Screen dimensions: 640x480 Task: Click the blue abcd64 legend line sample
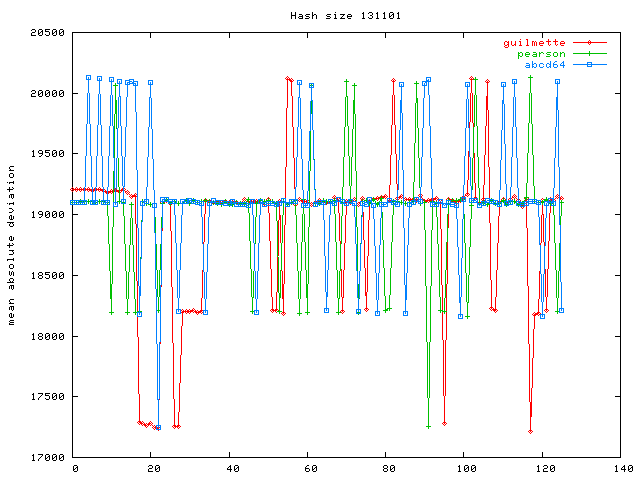590,64
